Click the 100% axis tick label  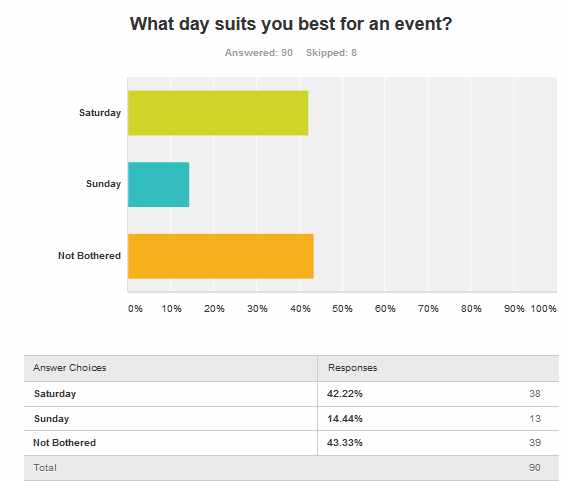pyautogui.click(x=543, y=309)
